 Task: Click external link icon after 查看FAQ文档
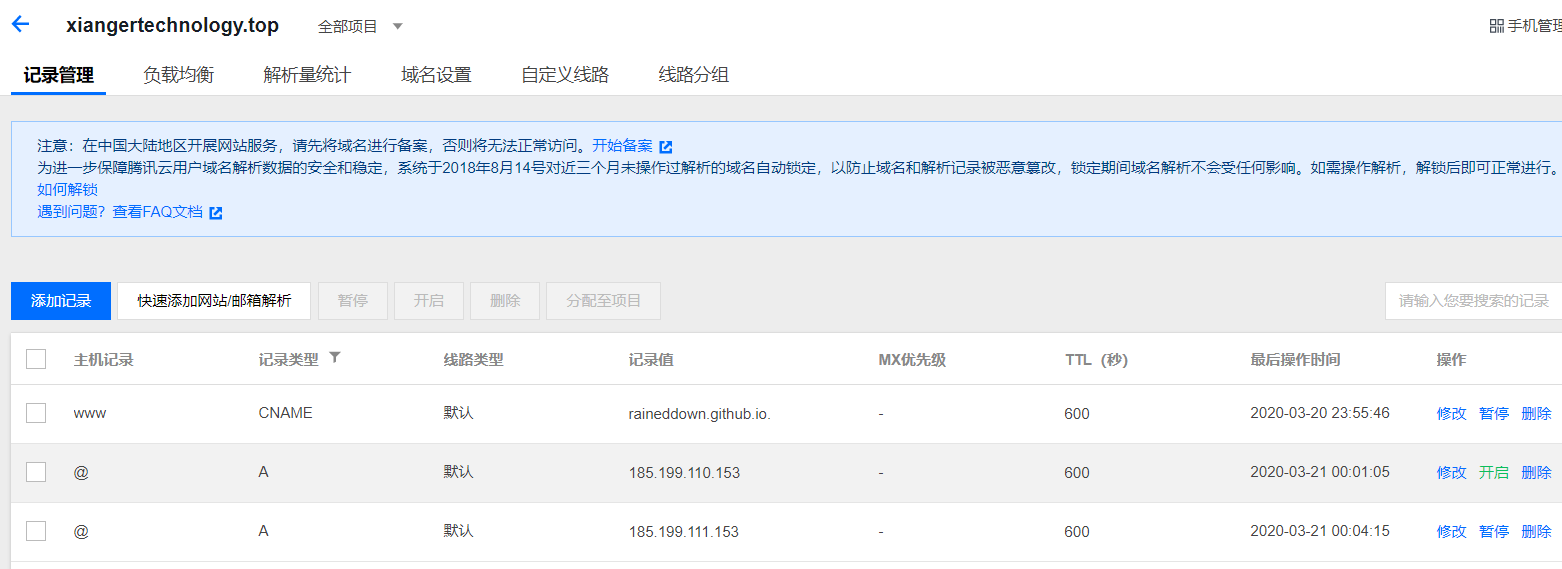216,212
